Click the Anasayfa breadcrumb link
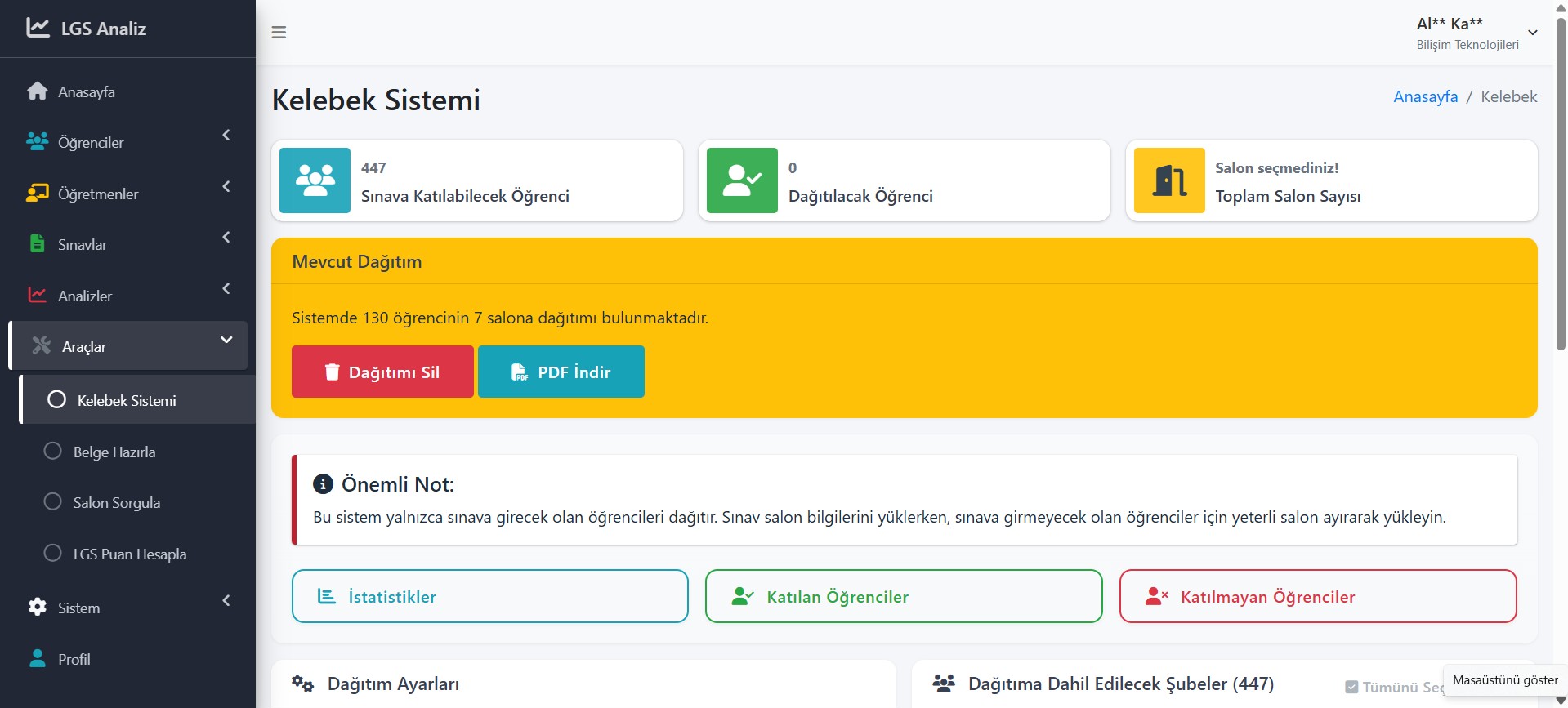This screenshot has width=1568, height=708. click(1425, 96)
